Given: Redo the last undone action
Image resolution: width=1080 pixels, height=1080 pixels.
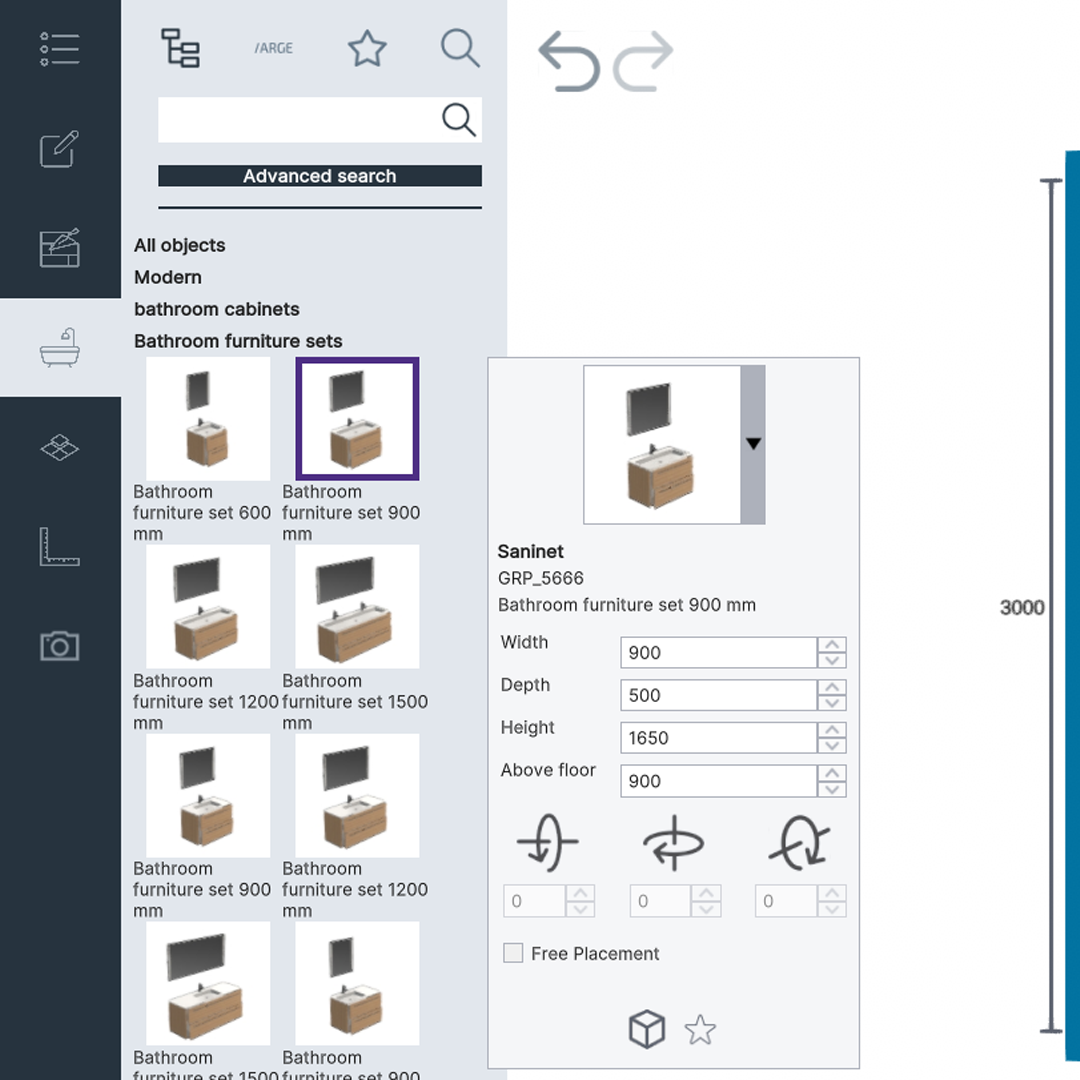Looking at the screenshot, I should click(x=641, y=59).
